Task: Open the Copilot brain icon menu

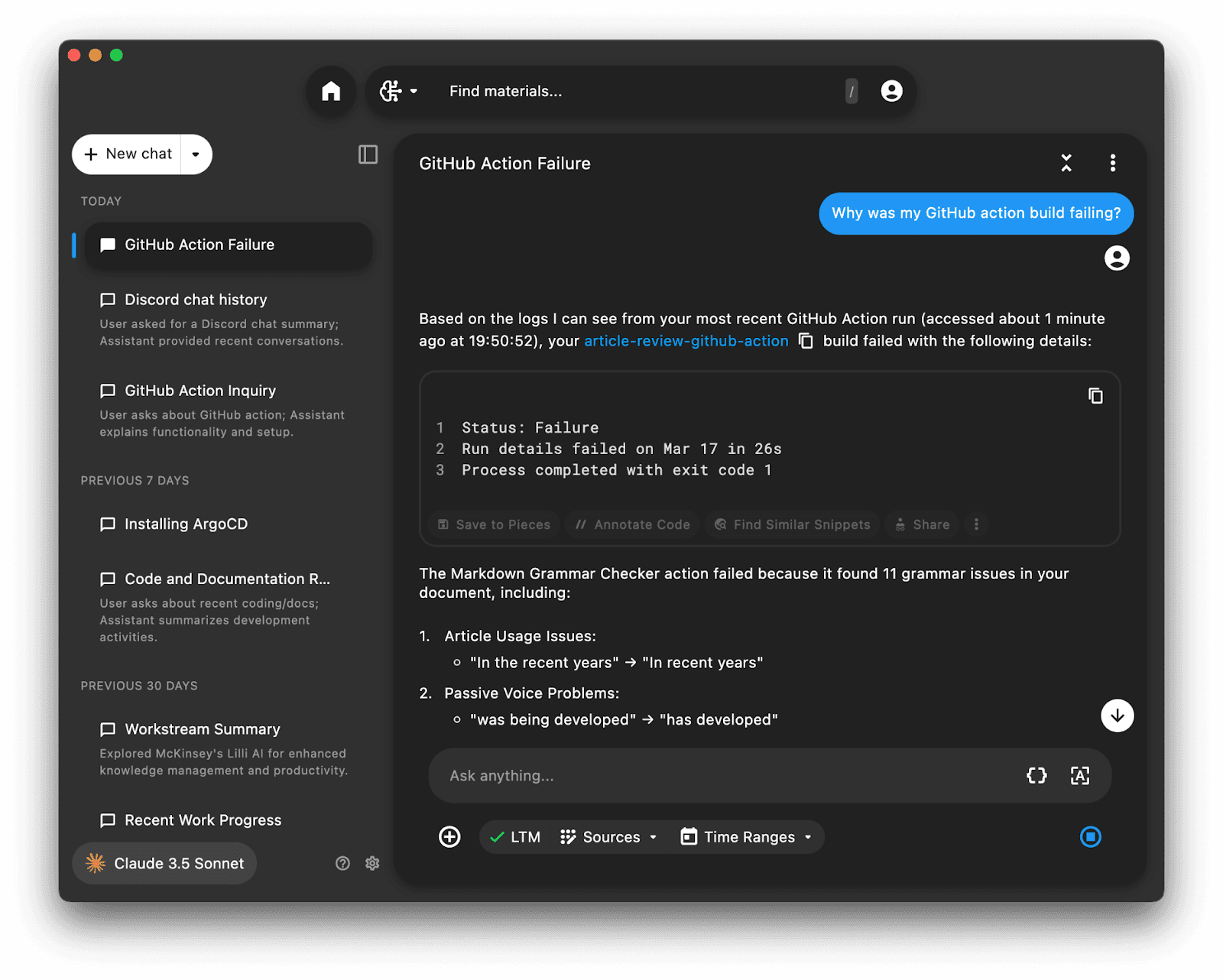Action: coord(398,91)
